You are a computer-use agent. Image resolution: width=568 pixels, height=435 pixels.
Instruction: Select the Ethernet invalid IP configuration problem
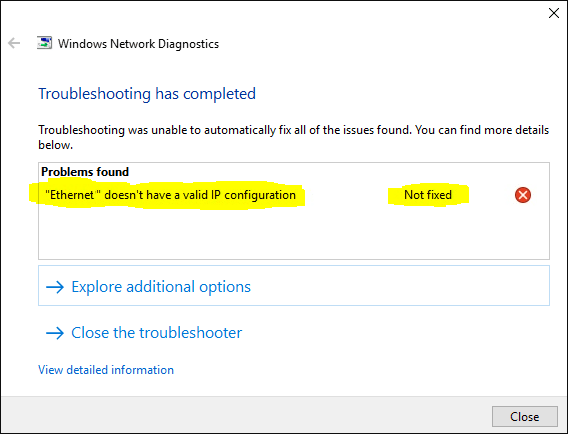click(170, 195)
